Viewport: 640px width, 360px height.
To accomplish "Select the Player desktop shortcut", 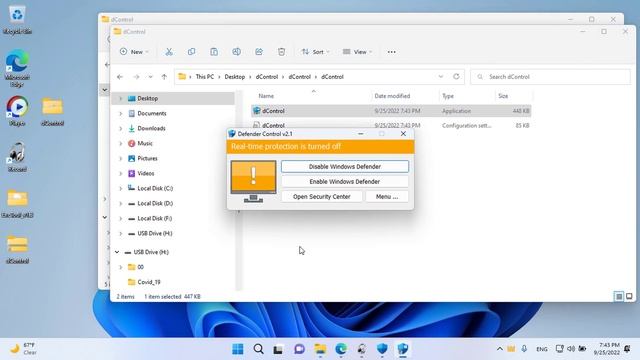I will click(17, 110).
